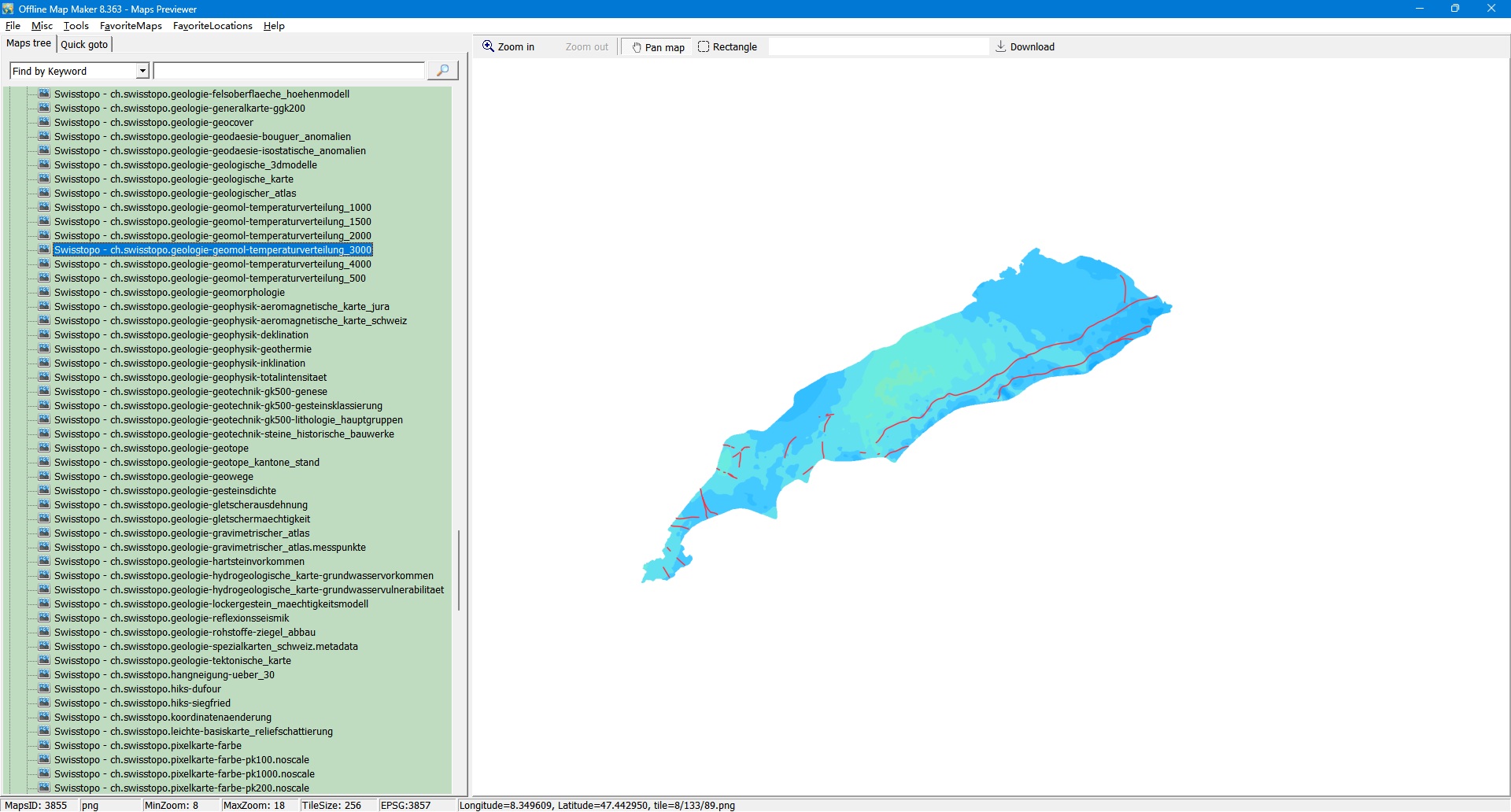Select geologie-geomol-temperaturverteilung_4000 in the tree
1511x812 pixels.
click(212, 264)
